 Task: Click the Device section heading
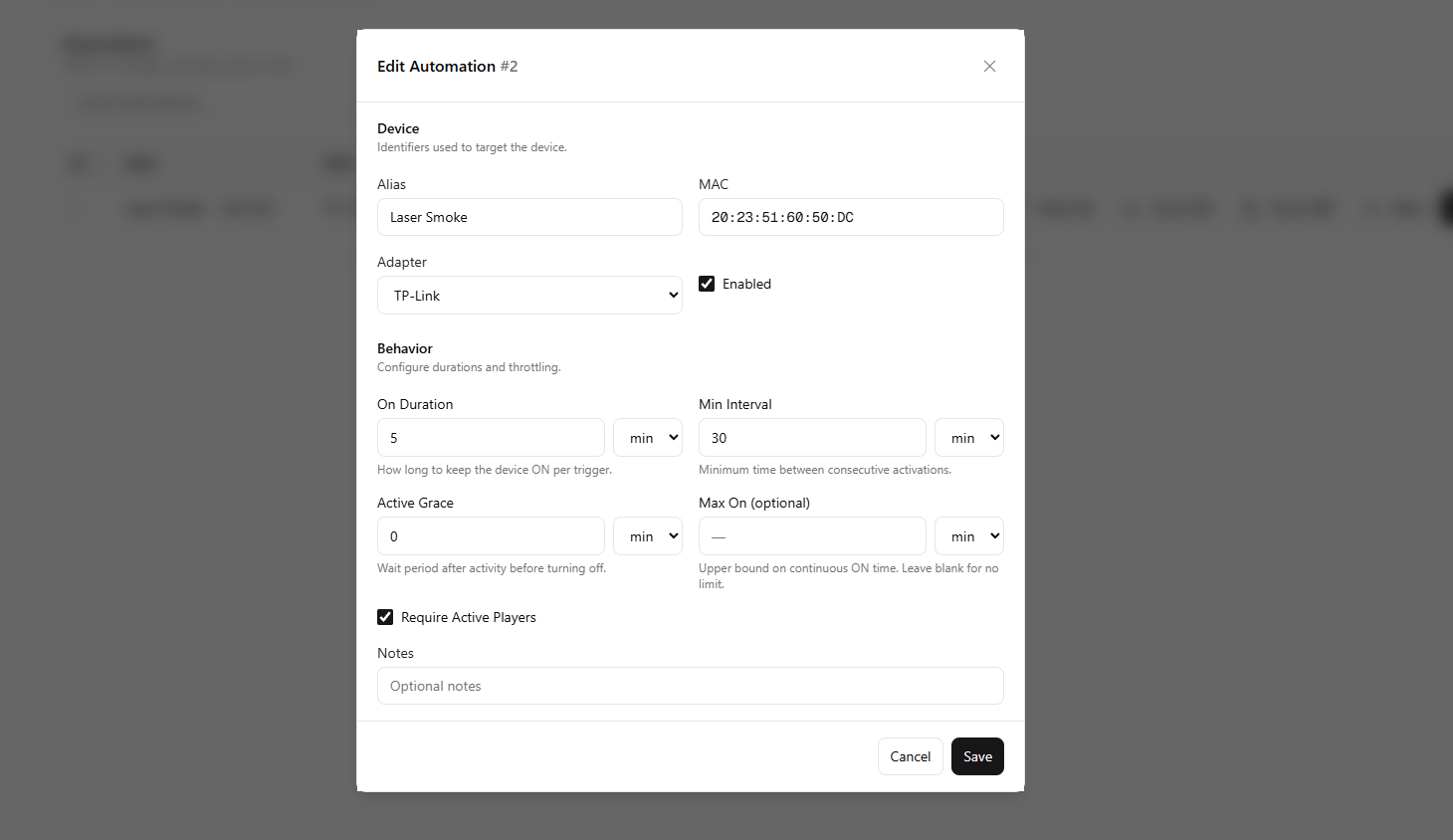(x=397, y=128)
